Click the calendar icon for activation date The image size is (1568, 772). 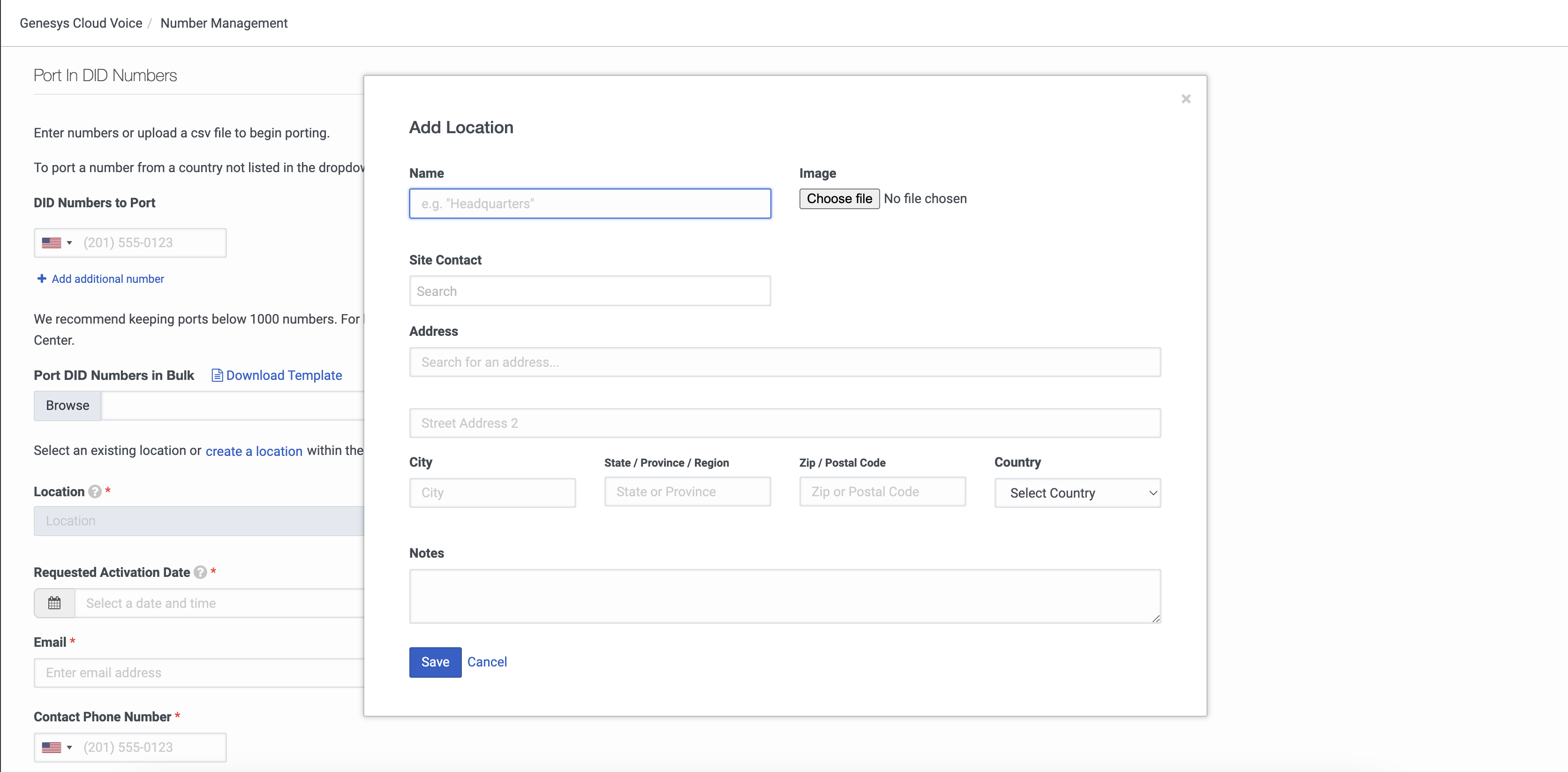[54, 603]
